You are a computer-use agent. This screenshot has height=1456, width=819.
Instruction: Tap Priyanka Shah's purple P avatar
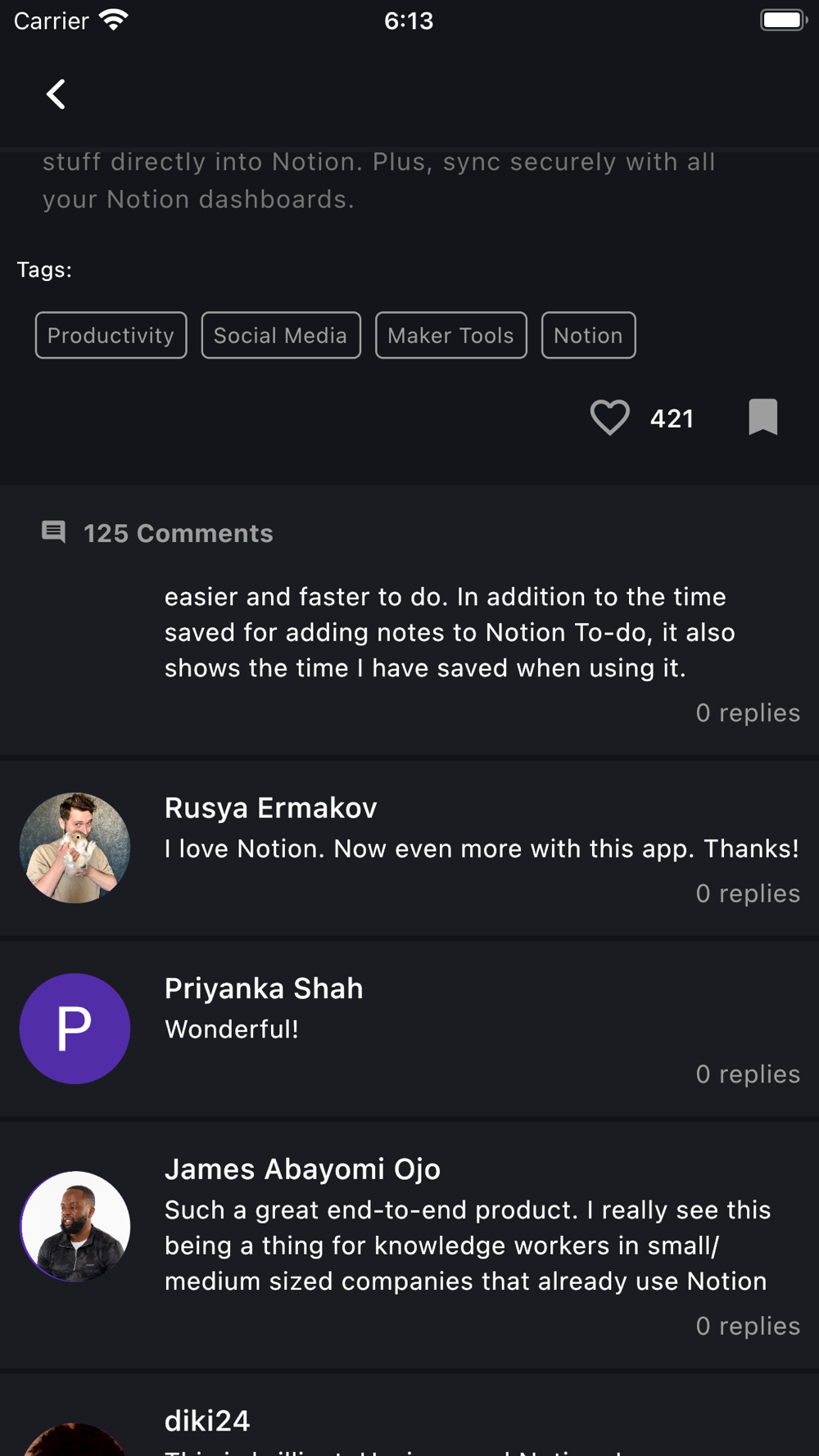pos(75,1029)
